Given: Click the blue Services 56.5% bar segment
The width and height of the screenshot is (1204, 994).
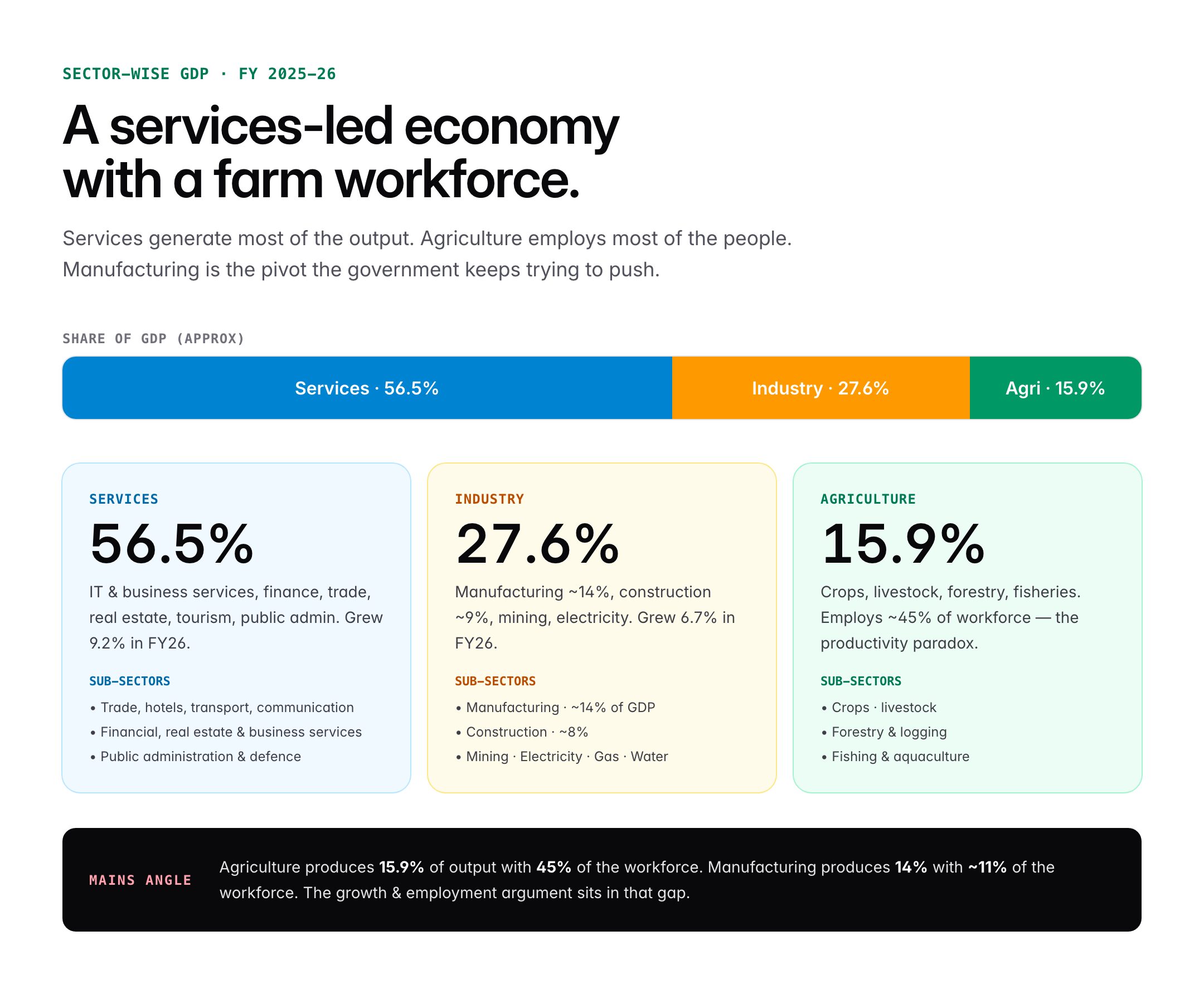Looking at the screenshot, I should (x=367, y=388).
